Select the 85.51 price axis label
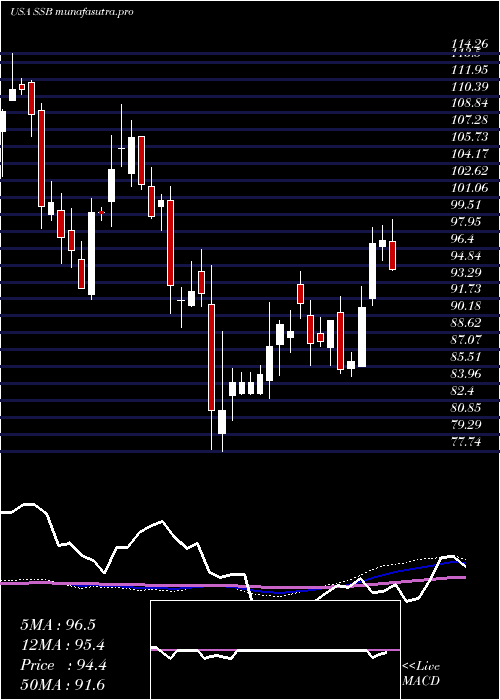This screenshot has height=700, width=500. (468, 357)
